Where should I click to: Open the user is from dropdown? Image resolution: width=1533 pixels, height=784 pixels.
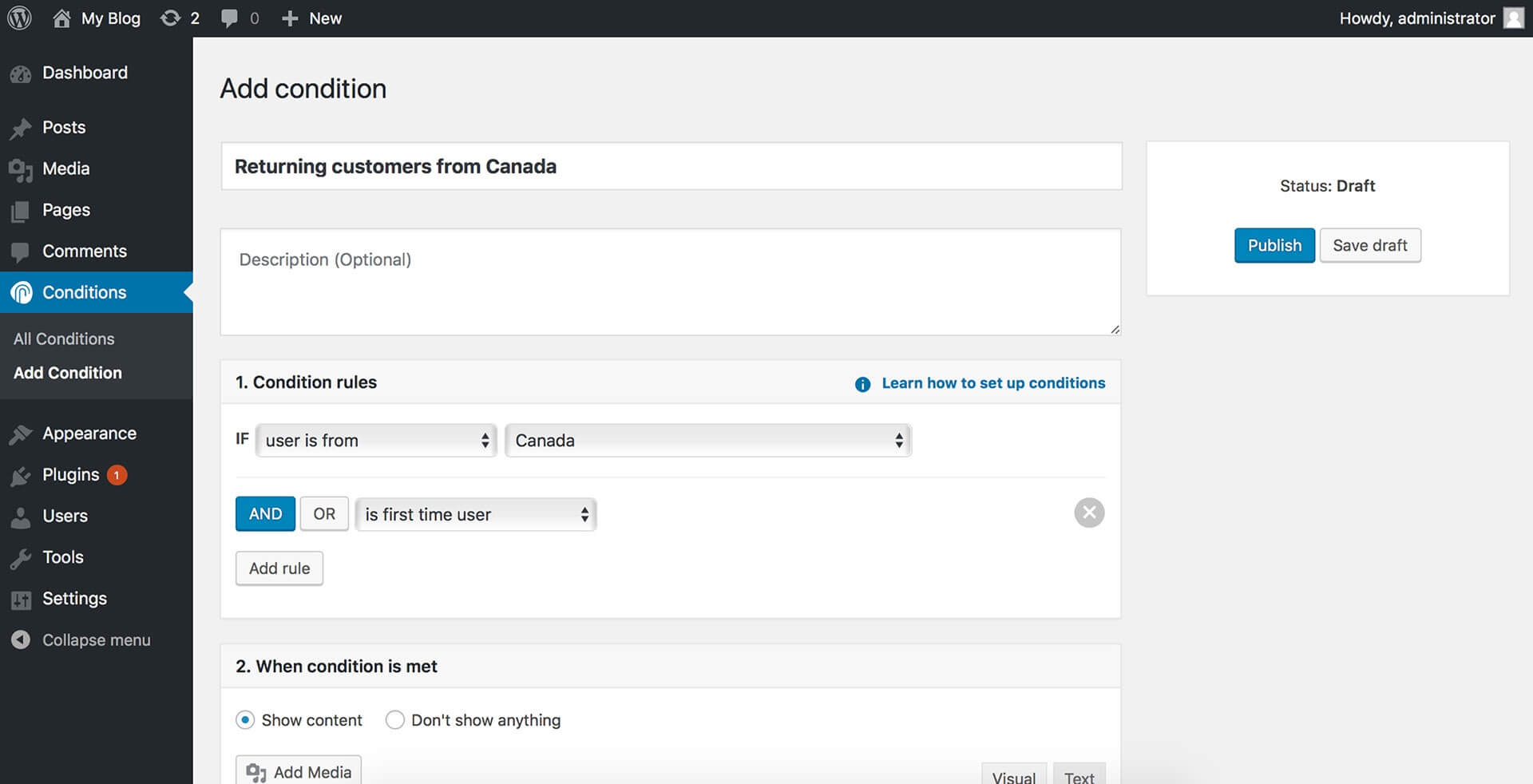375,440
